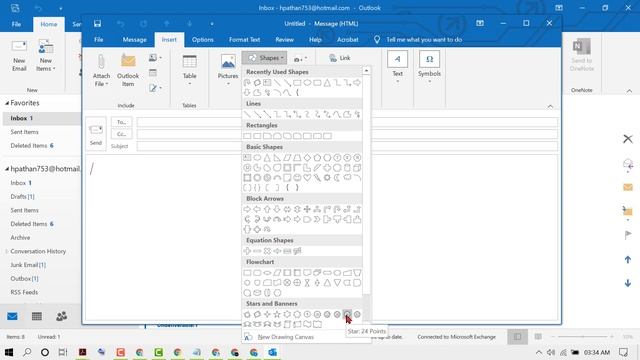Choose the Diamond basic shape

pyautogui.click(x=307, y=158)
